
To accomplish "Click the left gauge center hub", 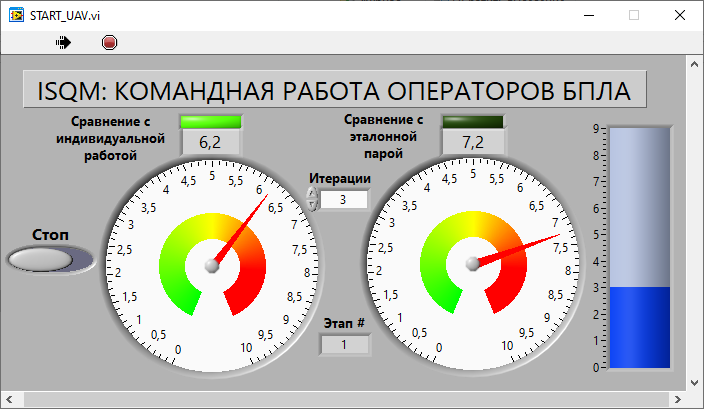I will click(x=212, y=265).
